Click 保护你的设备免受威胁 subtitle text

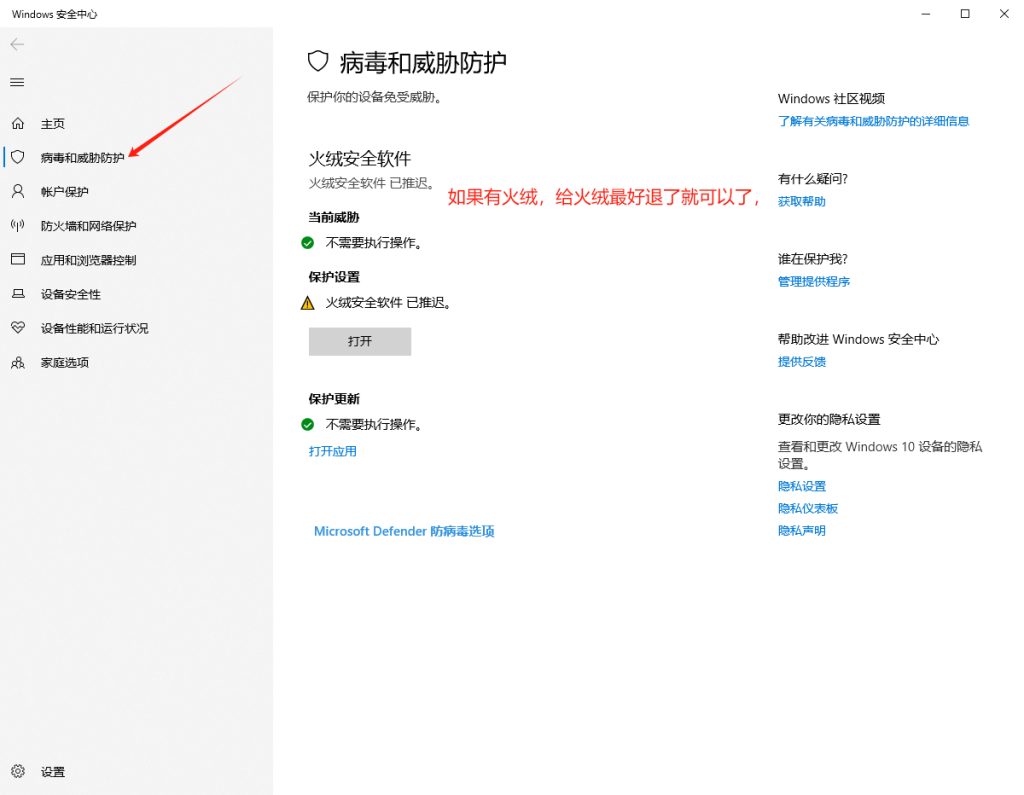375,97
